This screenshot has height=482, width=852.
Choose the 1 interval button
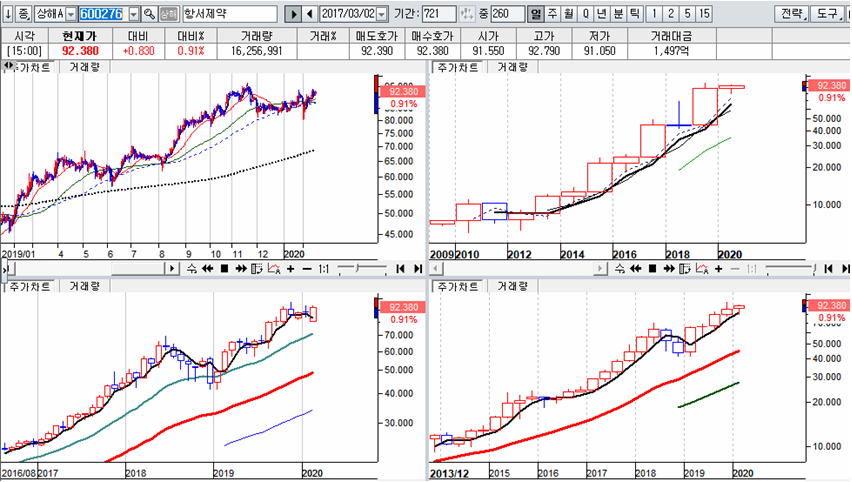coord(654,14)
